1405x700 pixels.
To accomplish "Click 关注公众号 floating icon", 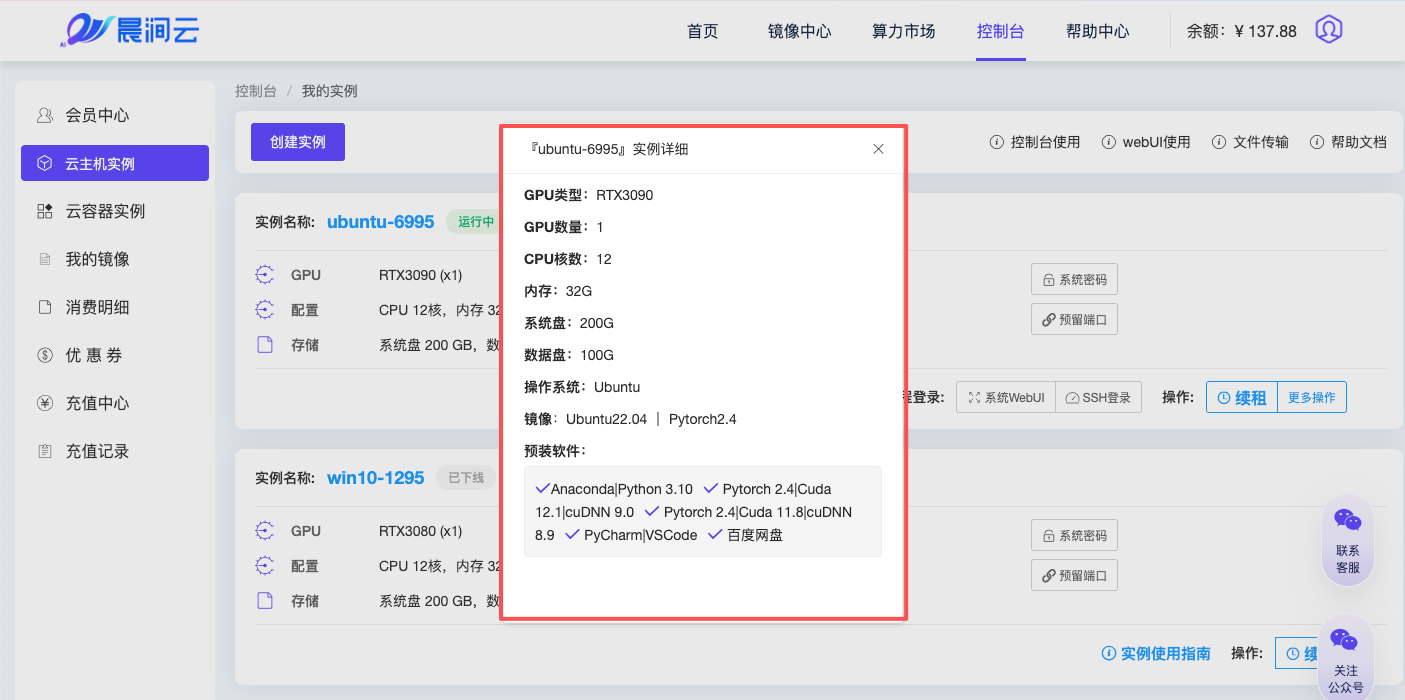I will (x=1345, y=659).
